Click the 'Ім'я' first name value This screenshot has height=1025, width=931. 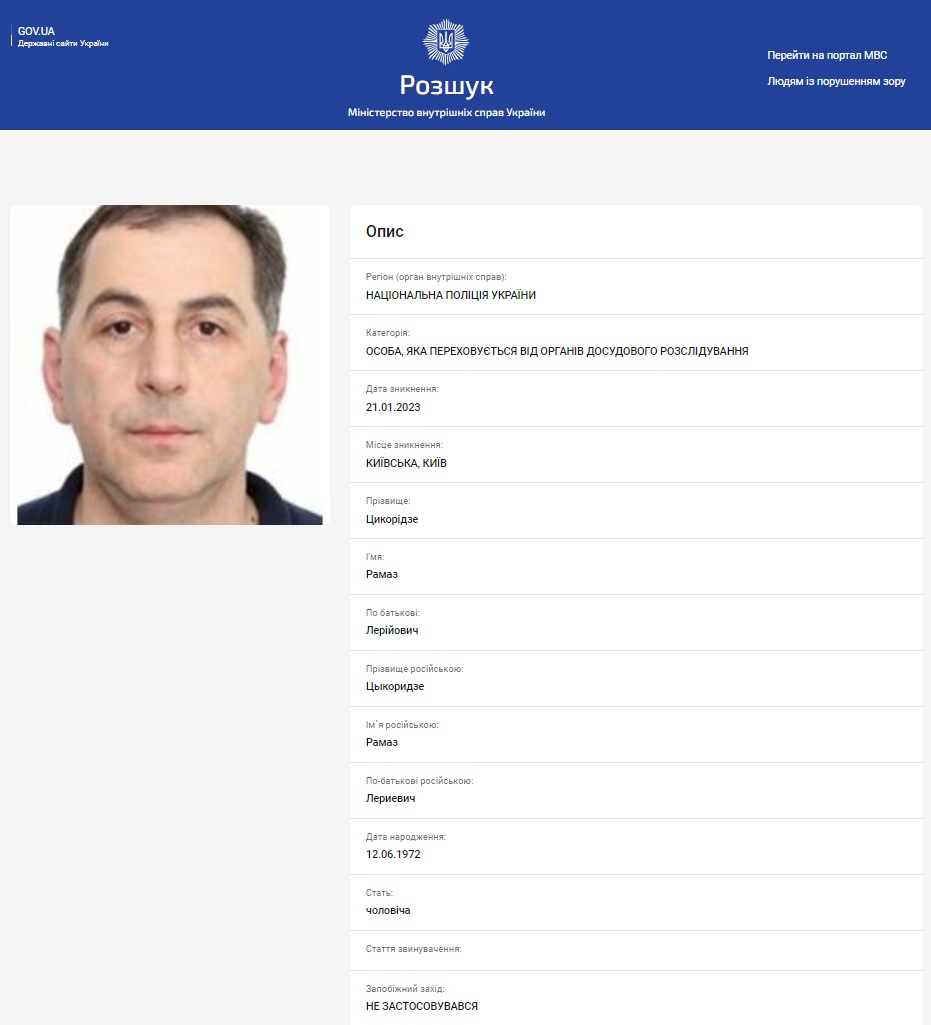[x=382, y=575]
